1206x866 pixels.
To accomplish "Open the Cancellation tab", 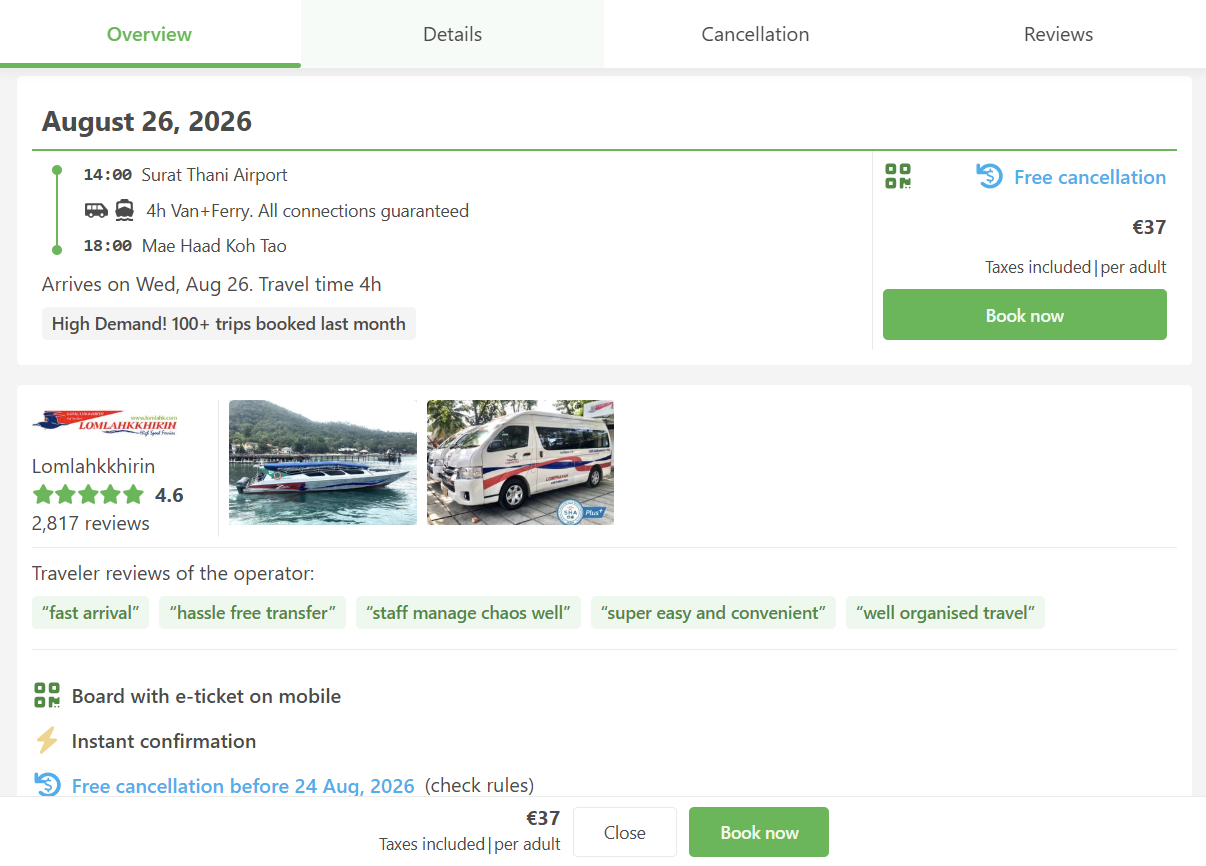I will click(x=755, y=34).
